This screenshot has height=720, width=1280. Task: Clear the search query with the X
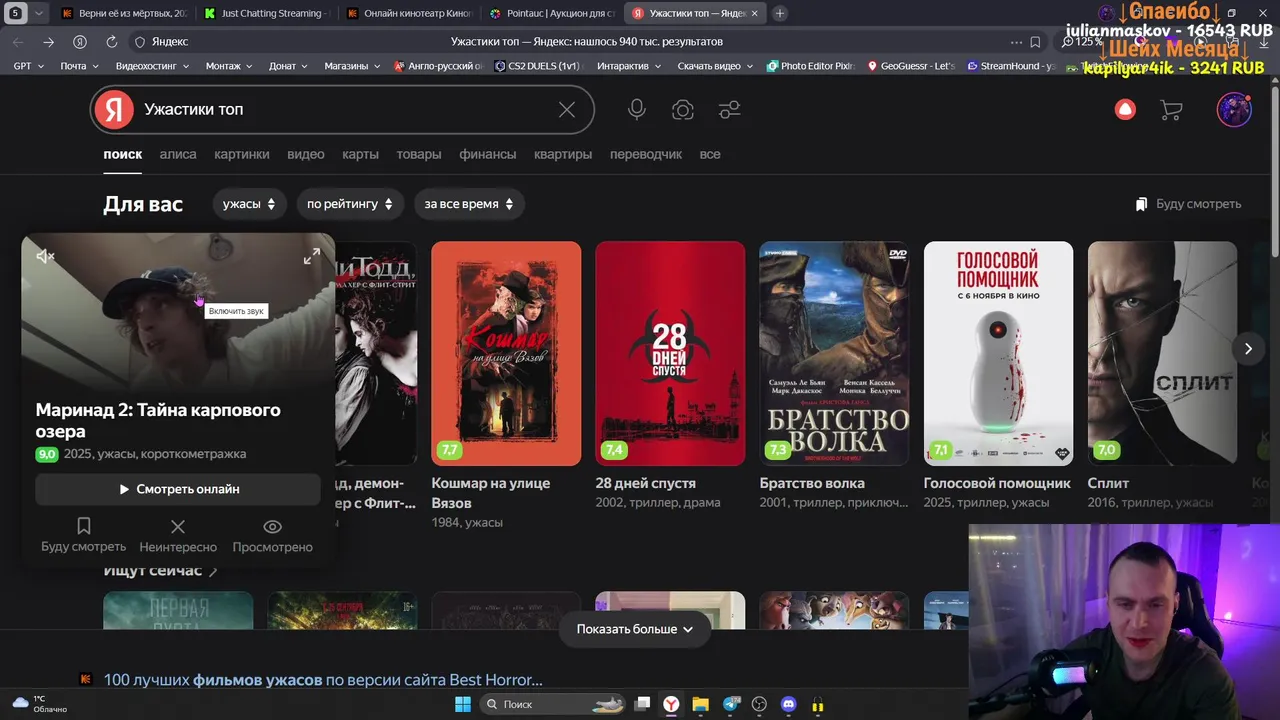click(x=567, y=110)
